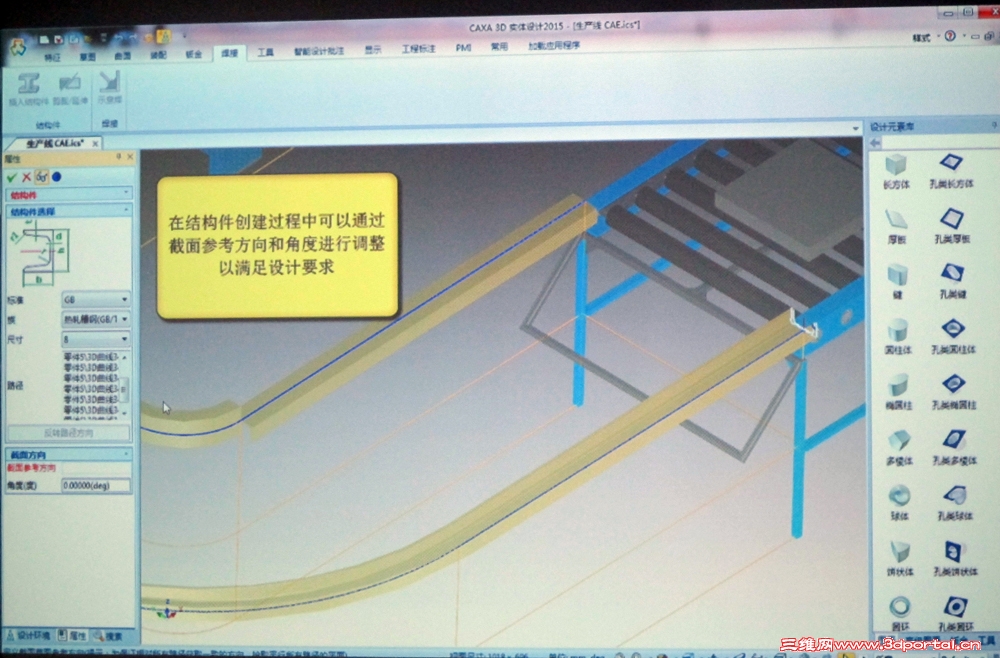Screen dimensions: 1000x658
Task: Click the back arrow in design element library
Action: (876, 143)
